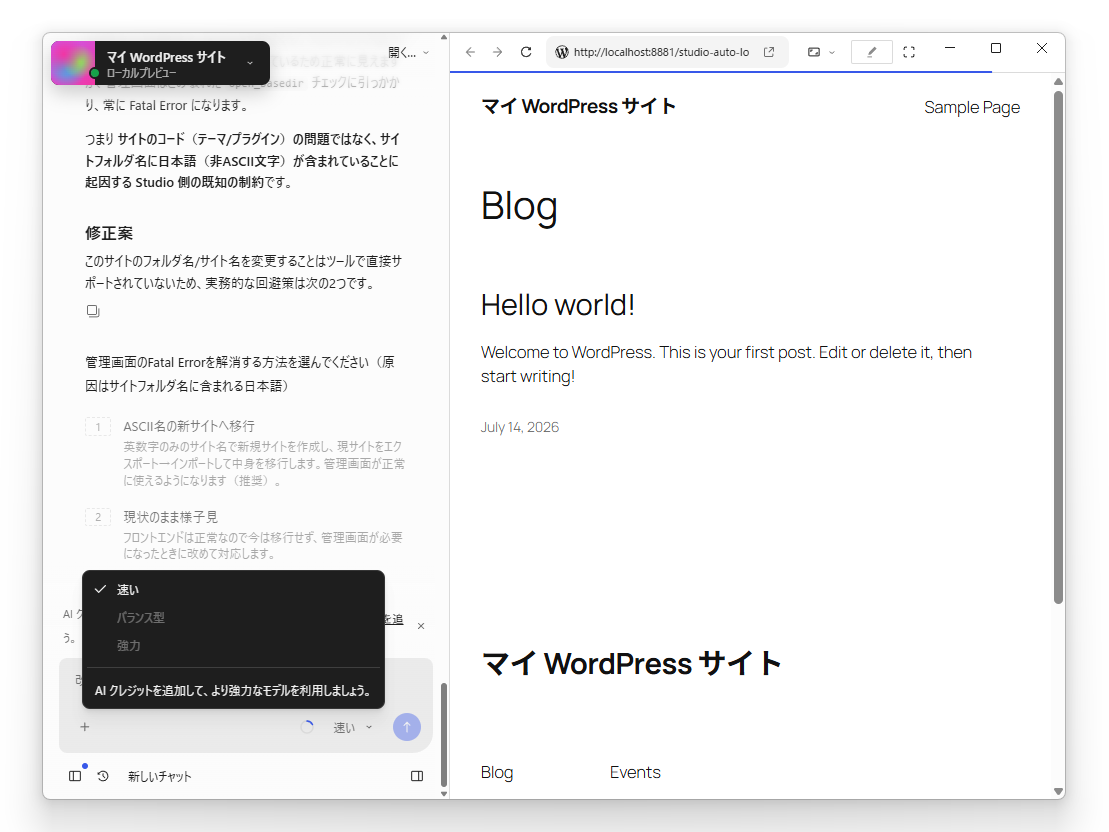Send the message with the arrow button
Screen dimensions: 1109x832
tap(407, 727)
